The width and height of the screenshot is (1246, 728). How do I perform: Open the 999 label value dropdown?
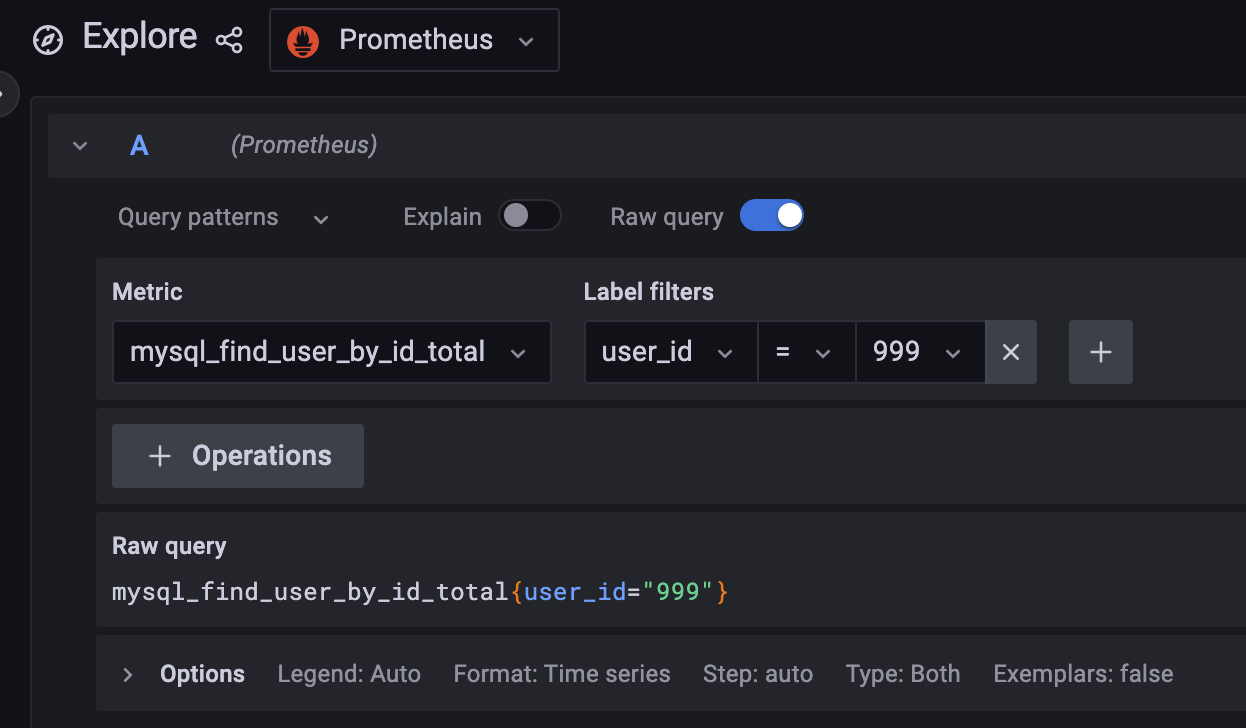920,352
